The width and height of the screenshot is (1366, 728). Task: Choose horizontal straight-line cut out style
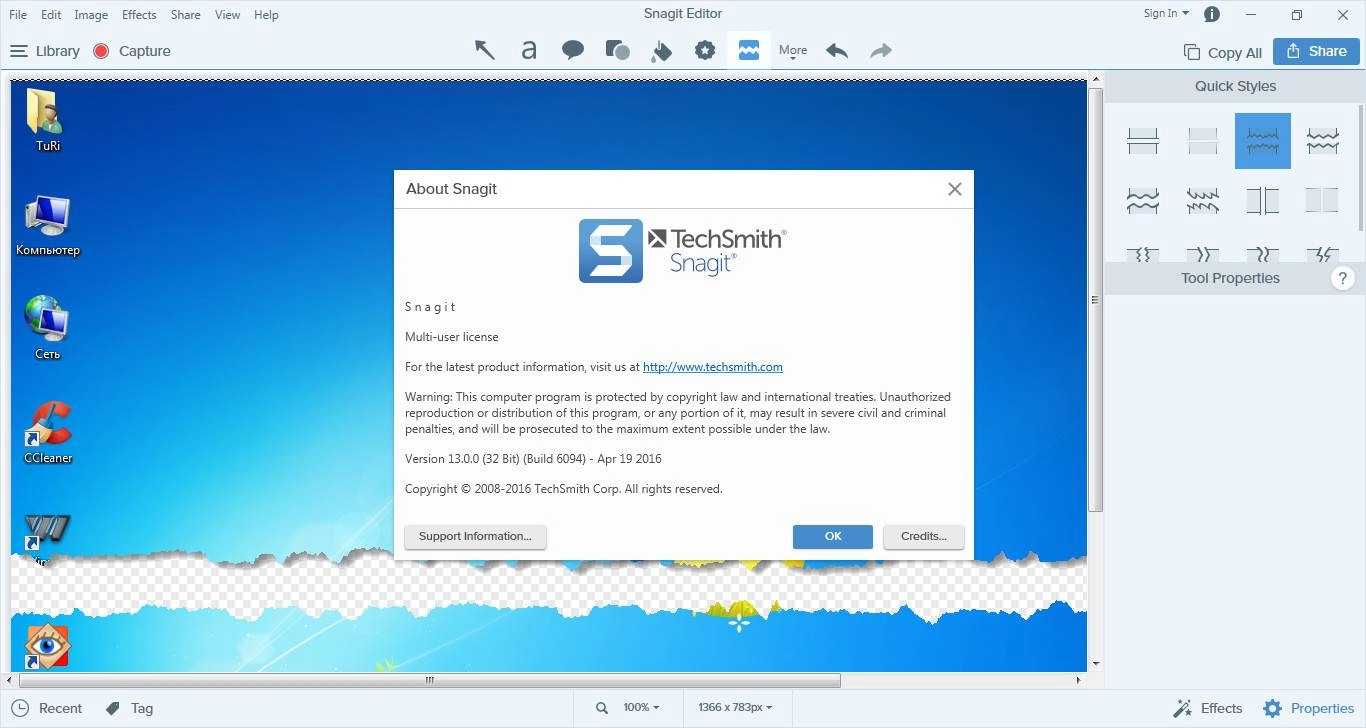click(1143, 141)
